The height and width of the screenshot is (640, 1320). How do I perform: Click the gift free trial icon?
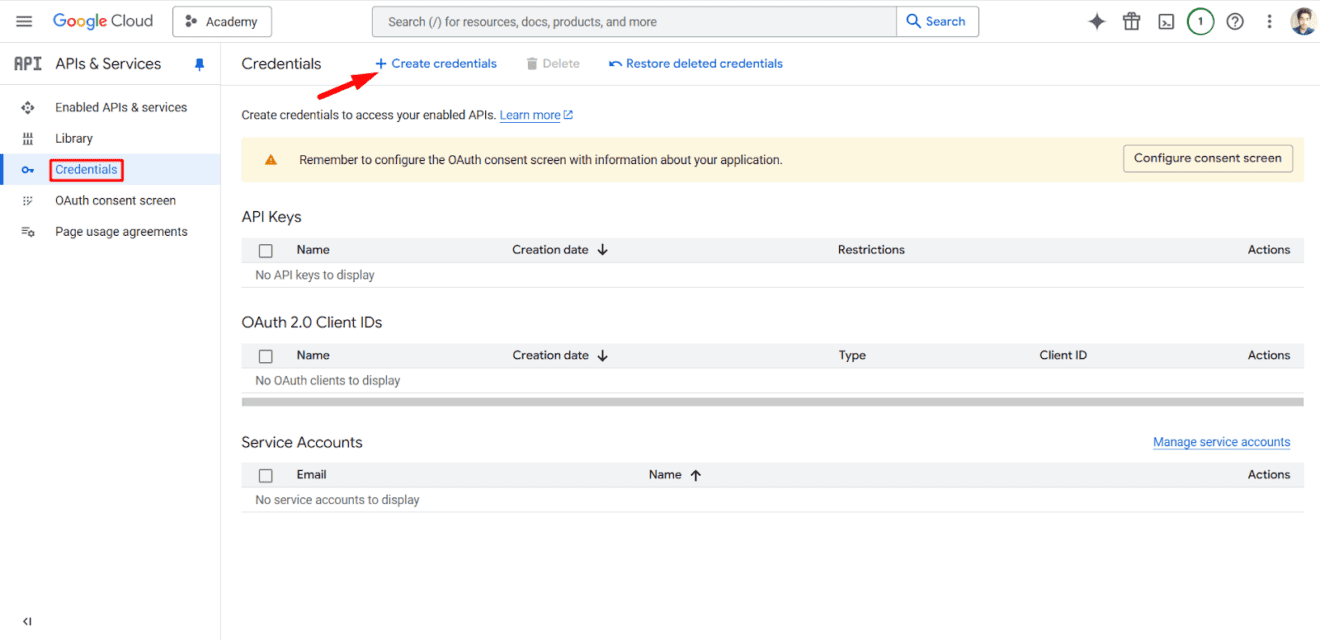1131,21
